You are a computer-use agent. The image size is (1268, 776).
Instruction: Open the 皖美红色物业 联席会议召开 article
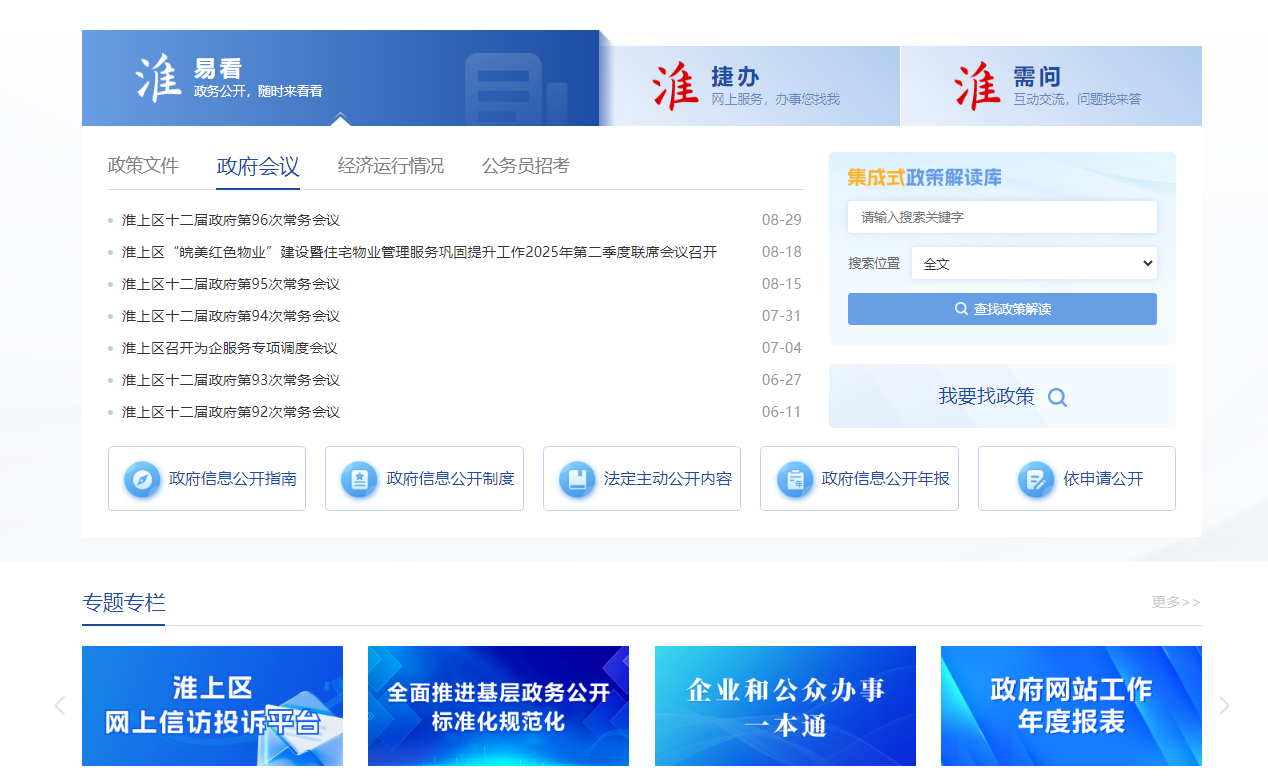point(419,252)
